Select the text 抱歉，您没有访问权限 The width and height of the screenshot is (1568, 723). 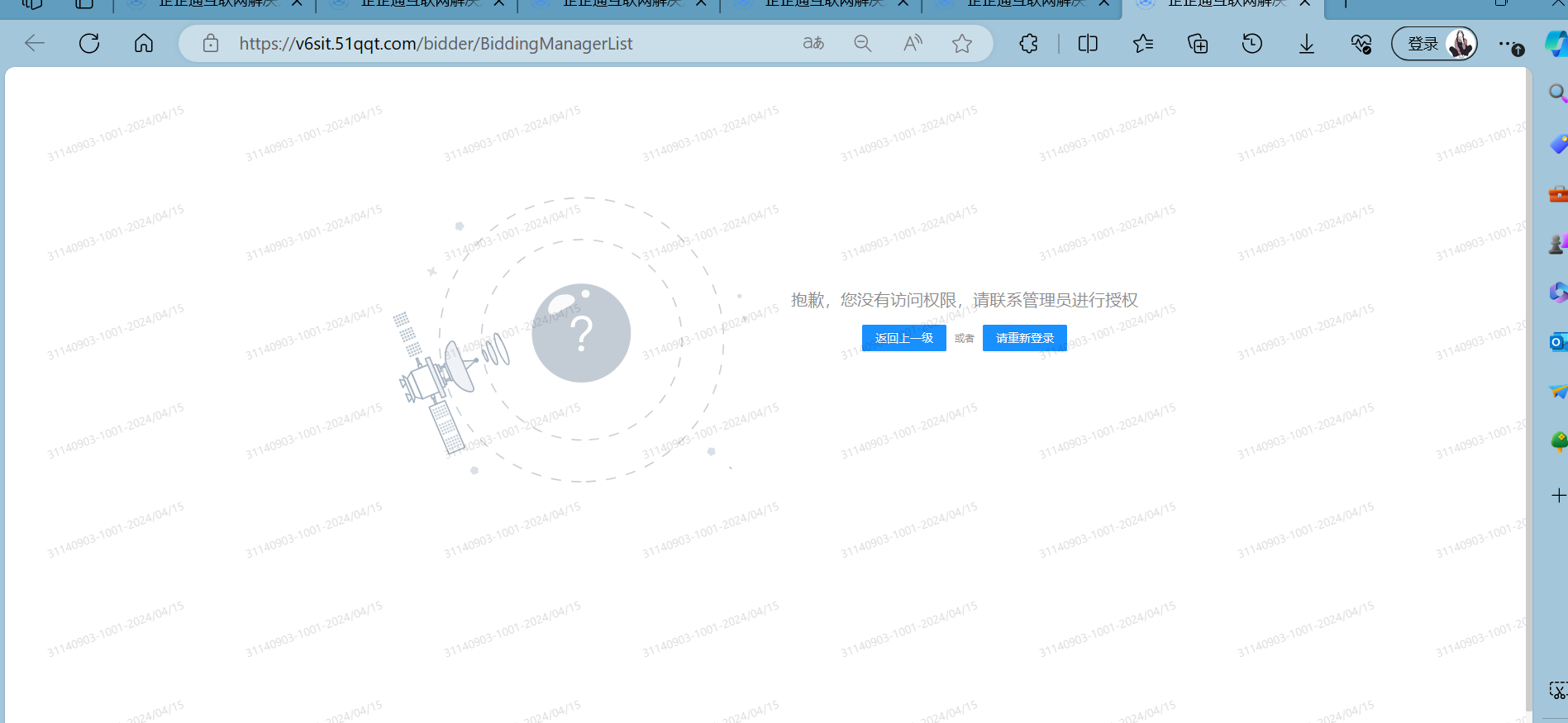pyautogui.click(x=873, y=300)
